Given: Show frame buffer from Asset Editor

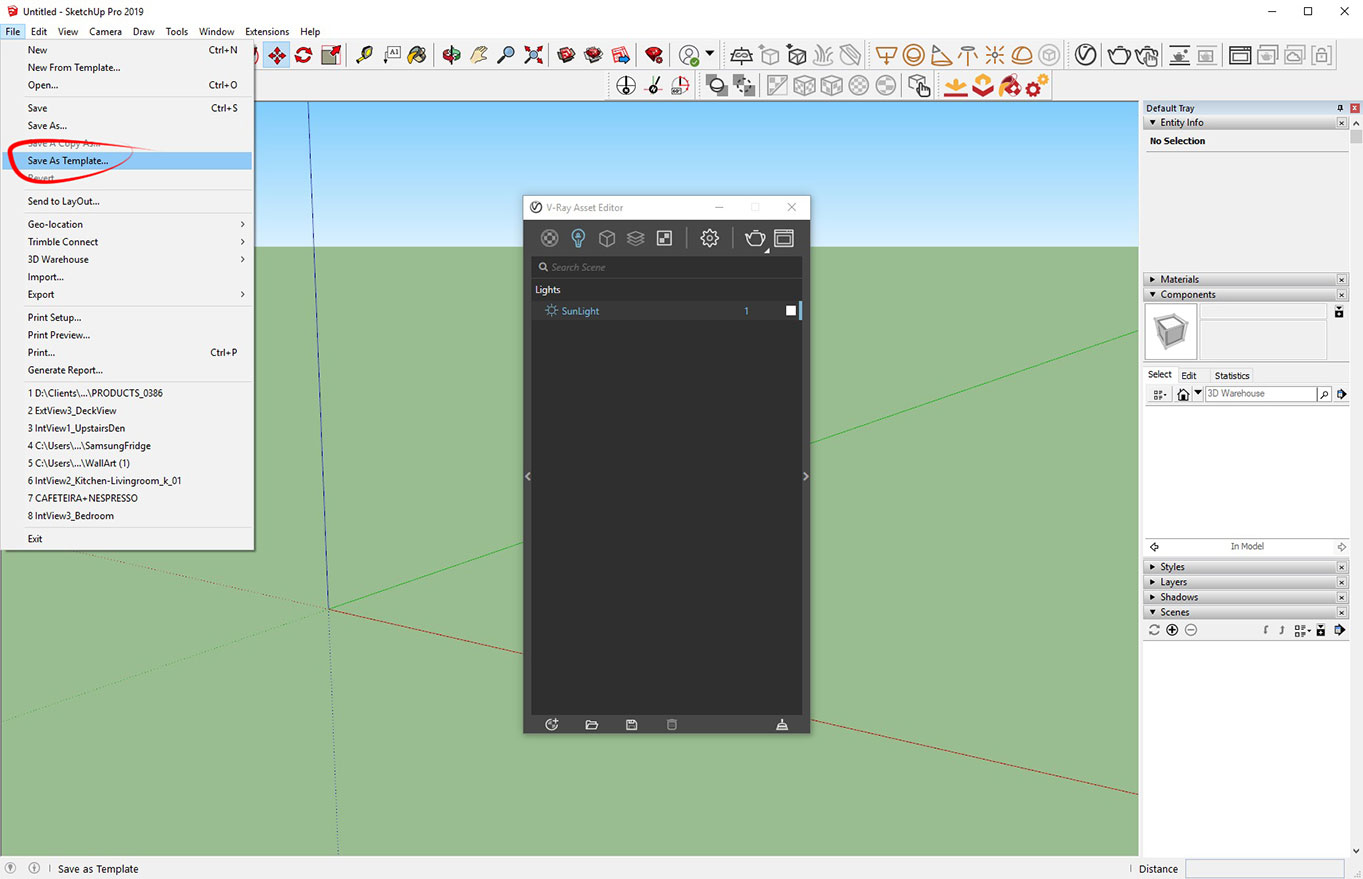Looking at the screenshot, I should (x=784, y=238).
